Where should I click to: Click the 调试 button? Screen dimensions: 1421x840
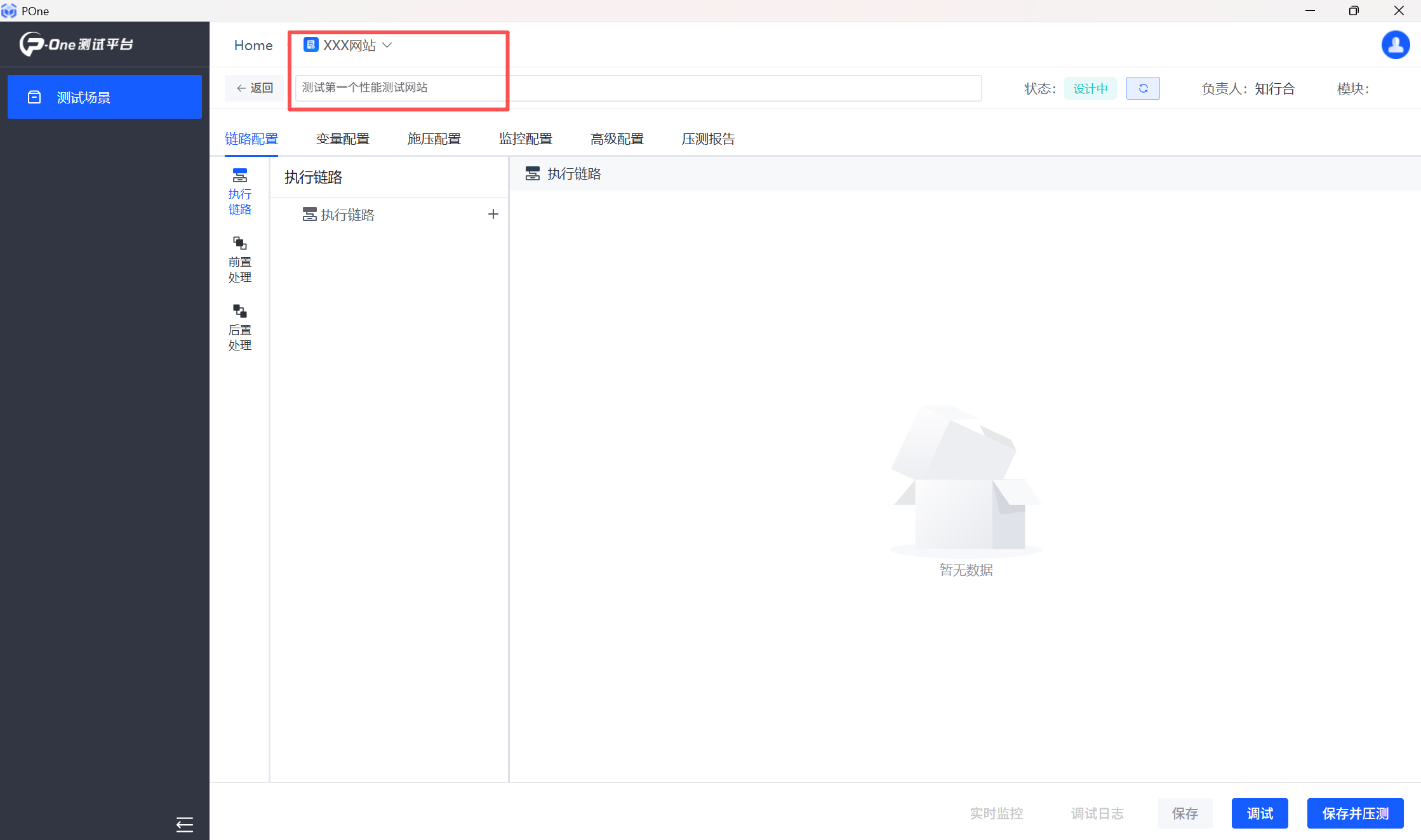point(1259,813)
